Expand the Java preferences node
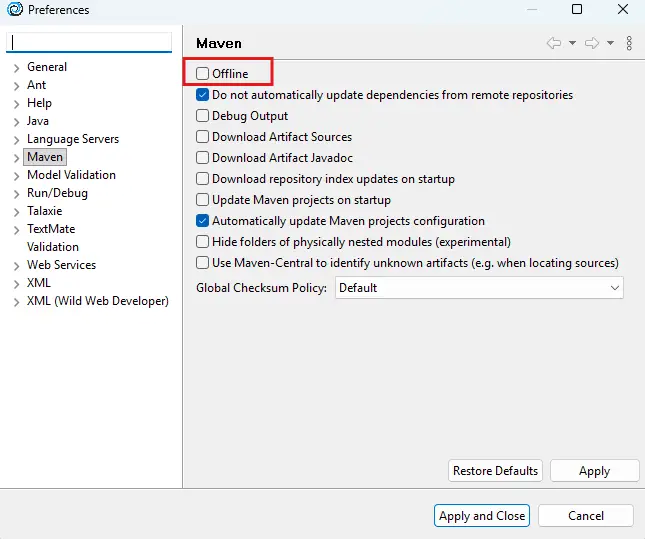 [x=16, y=122]
